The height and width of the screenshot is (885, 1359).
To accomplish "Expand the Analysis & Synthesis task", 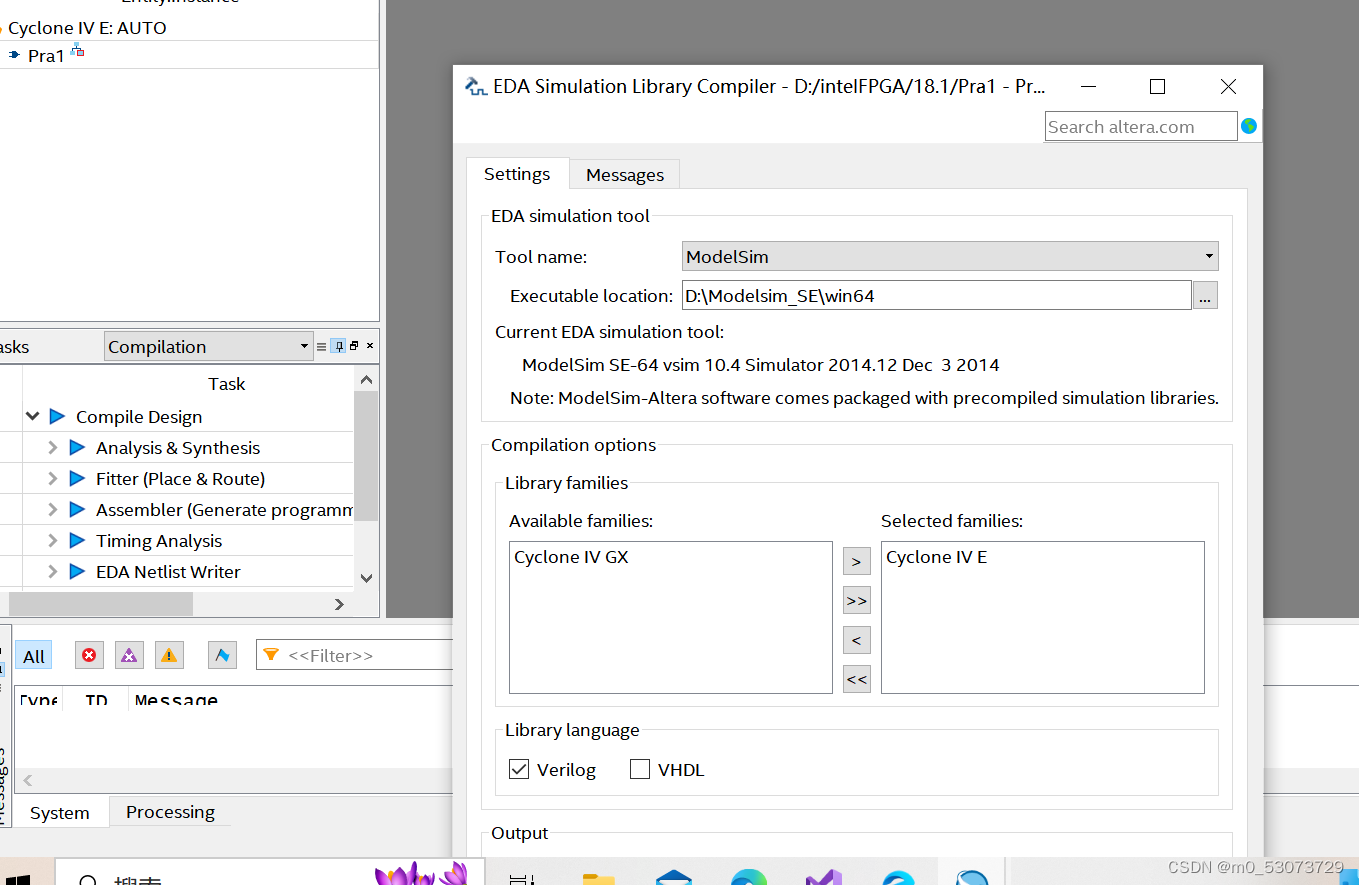I will pos(53,448).
